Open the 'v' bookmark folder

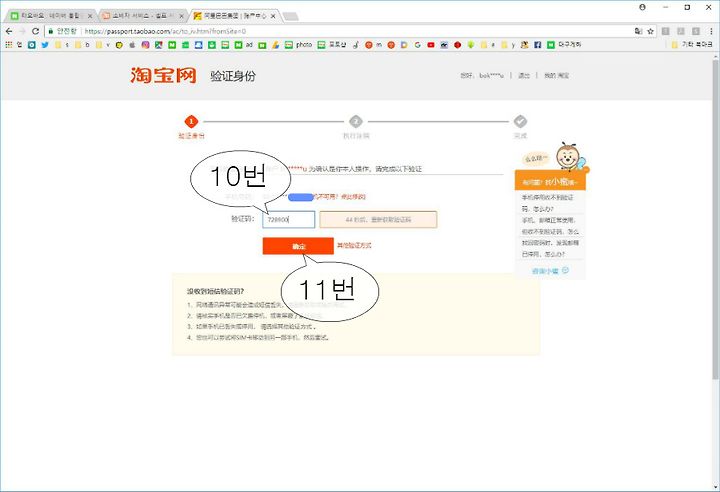point(103,45)
